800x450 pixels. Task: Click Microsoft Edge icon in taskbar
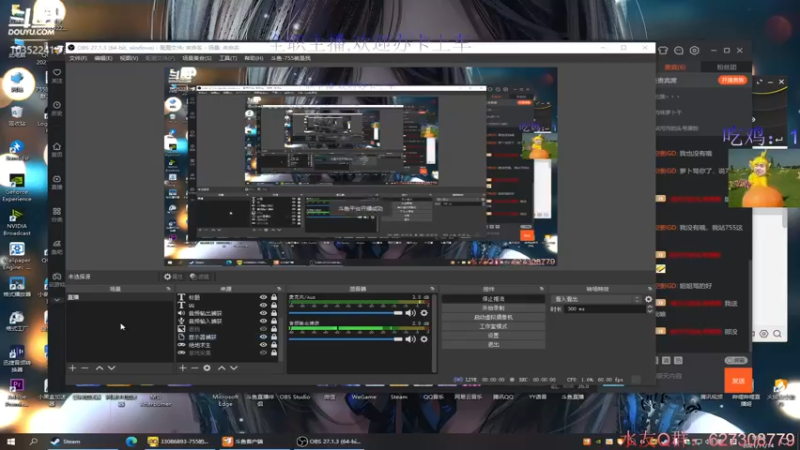tap(131, 441)
